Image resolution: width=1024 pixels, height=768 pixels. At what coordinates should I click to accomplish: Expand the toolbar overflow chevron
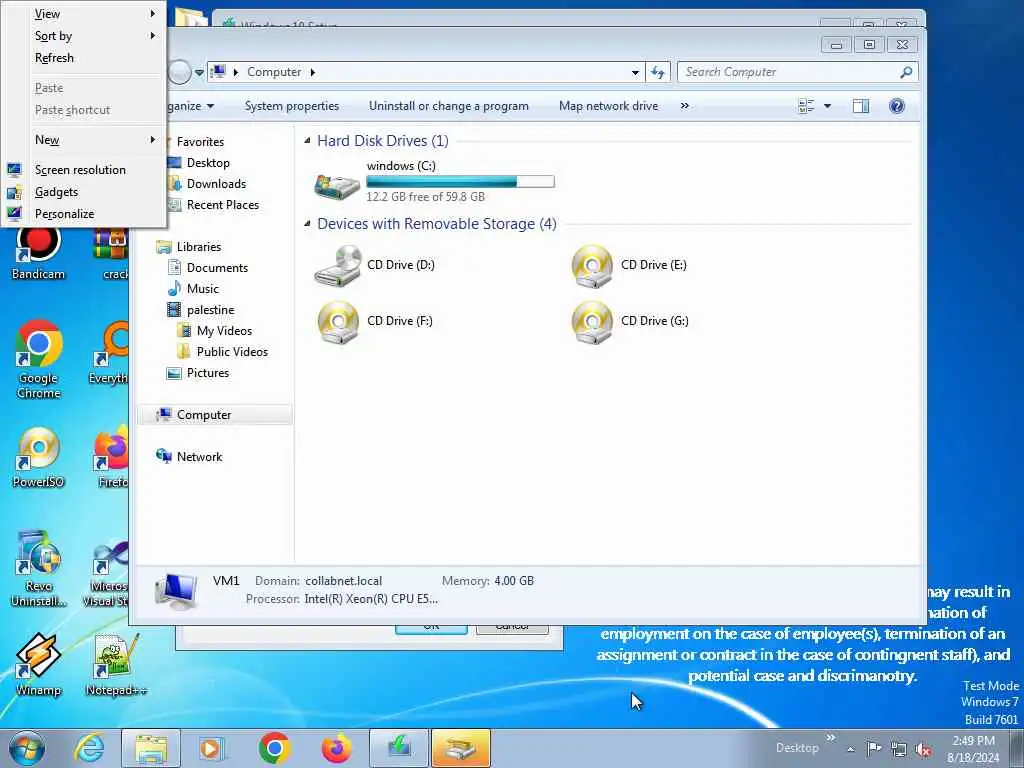click(x=684, y=106)
